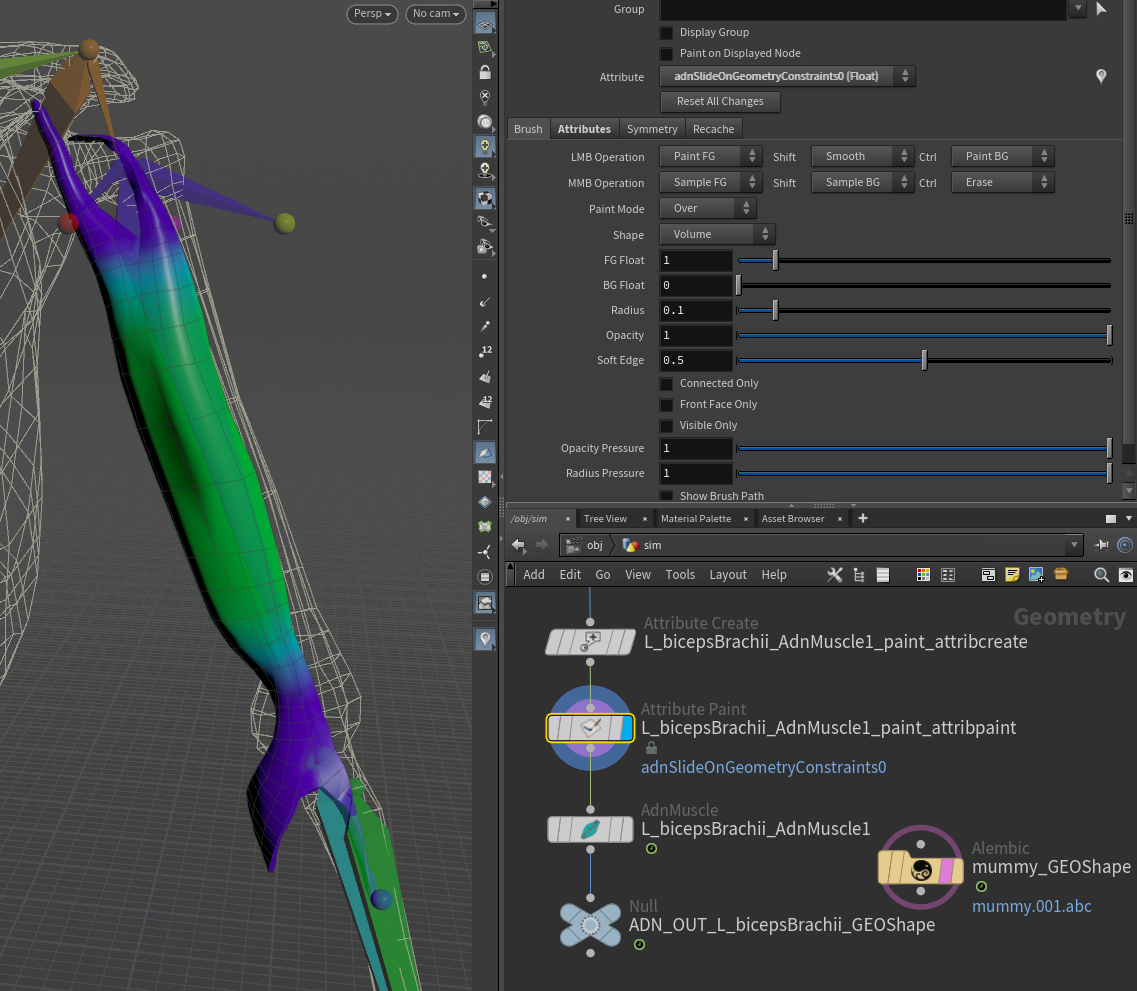The width and height of the screenshot is (1137, 991).
Task: Click the back arrow in network path bar
Action: click(x=518, y=545)
